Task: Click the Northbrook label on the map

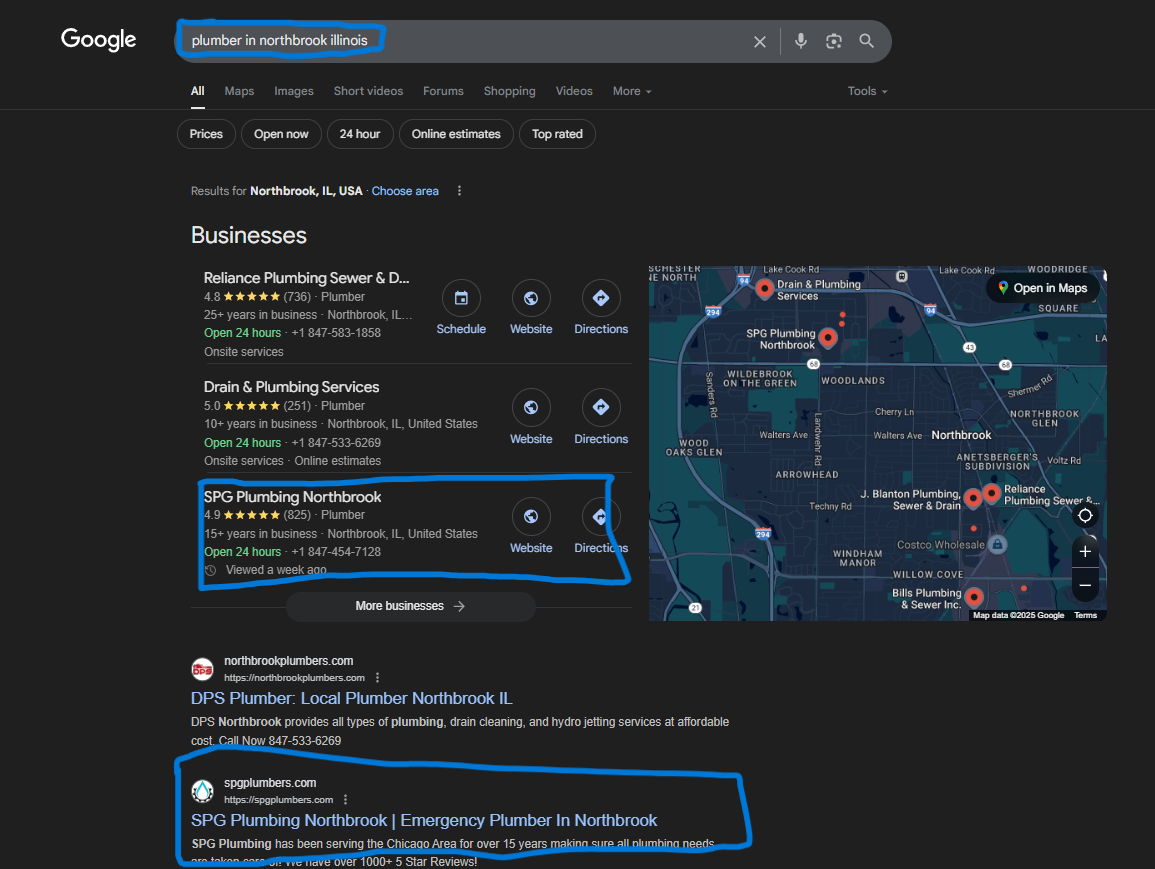Action: (961, 435)
